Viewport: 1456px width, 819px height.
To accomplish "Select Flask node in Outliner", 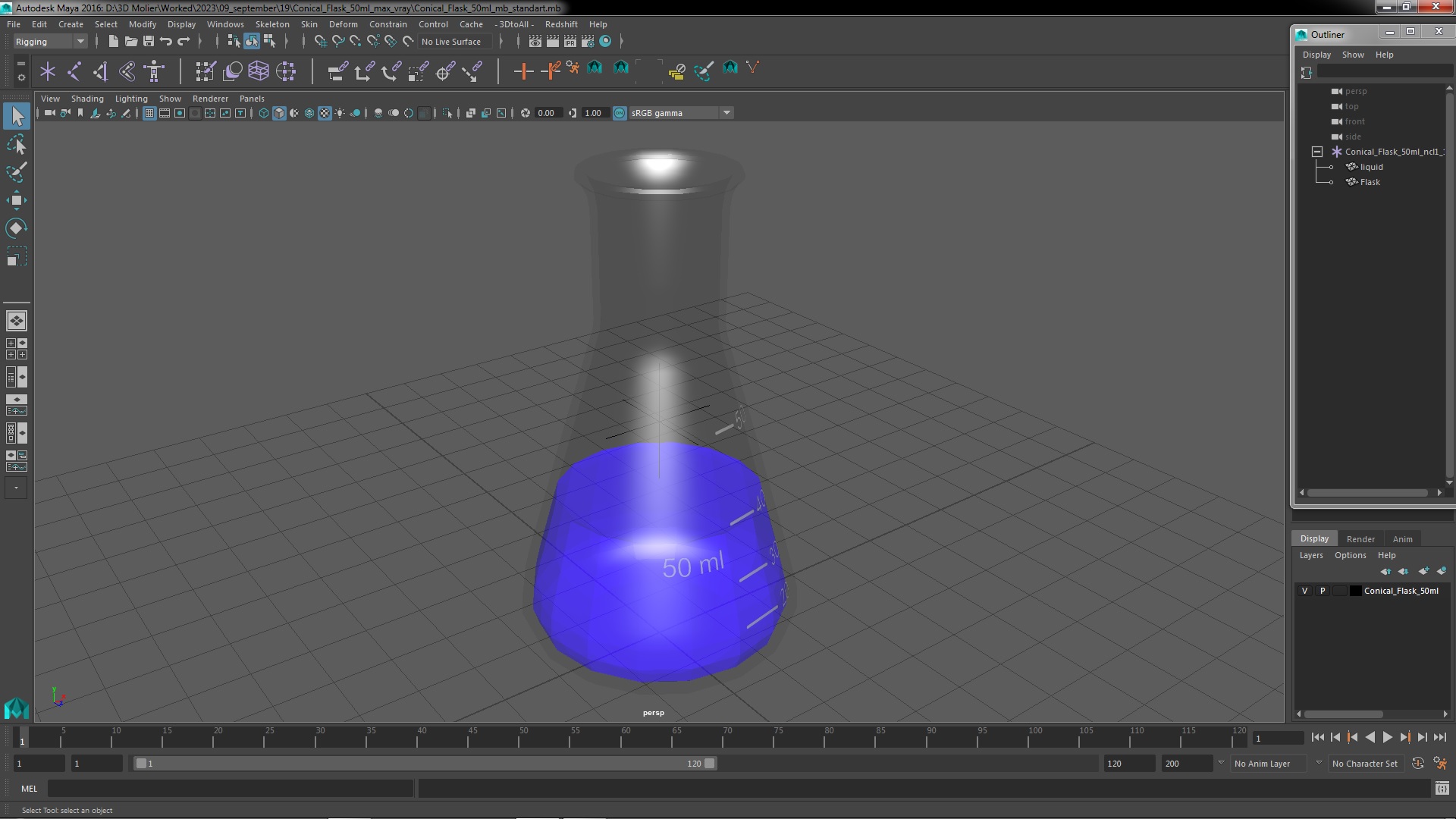I will point(1370,182).
